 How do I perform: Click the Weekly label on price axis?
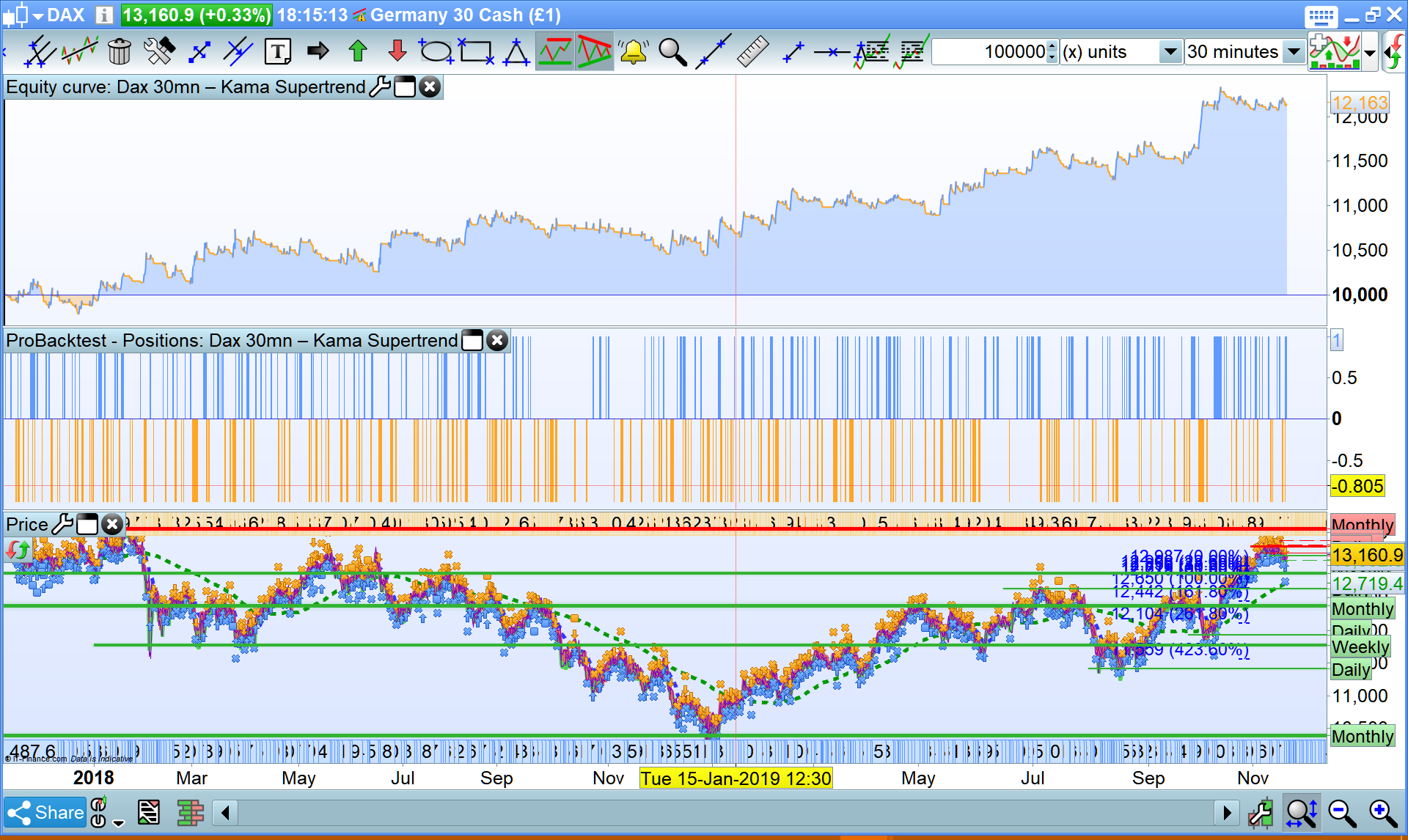(x=1360, y=647)
